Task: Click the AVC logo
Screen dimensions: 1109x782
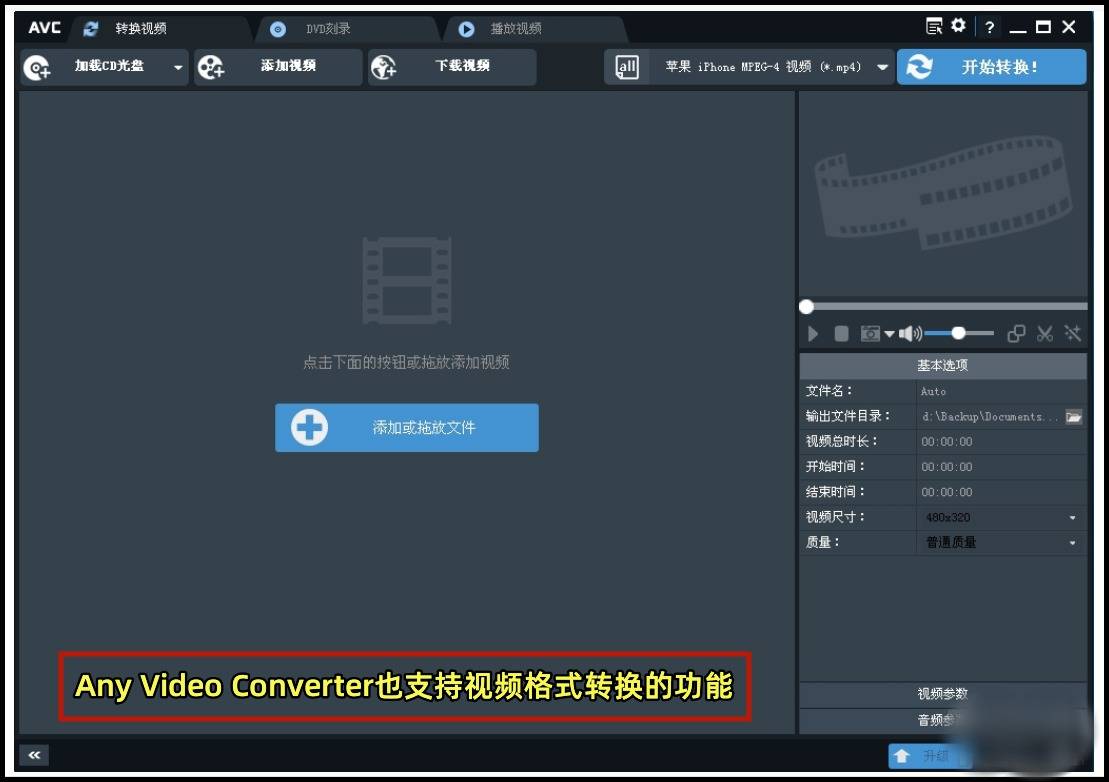Action: click(x=45, y=28)
